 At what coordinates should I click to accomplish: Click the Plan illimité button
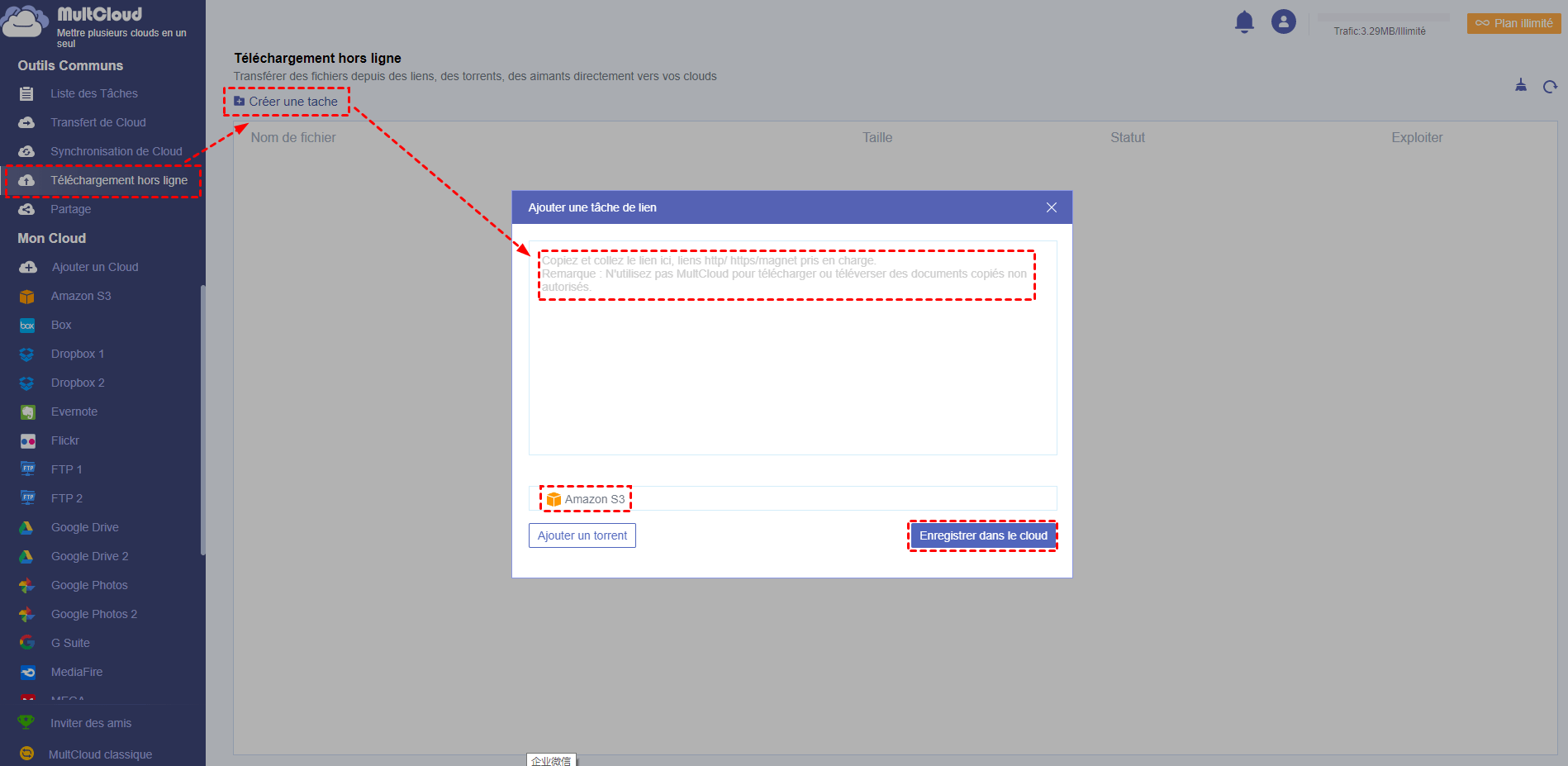point(1513,23)
